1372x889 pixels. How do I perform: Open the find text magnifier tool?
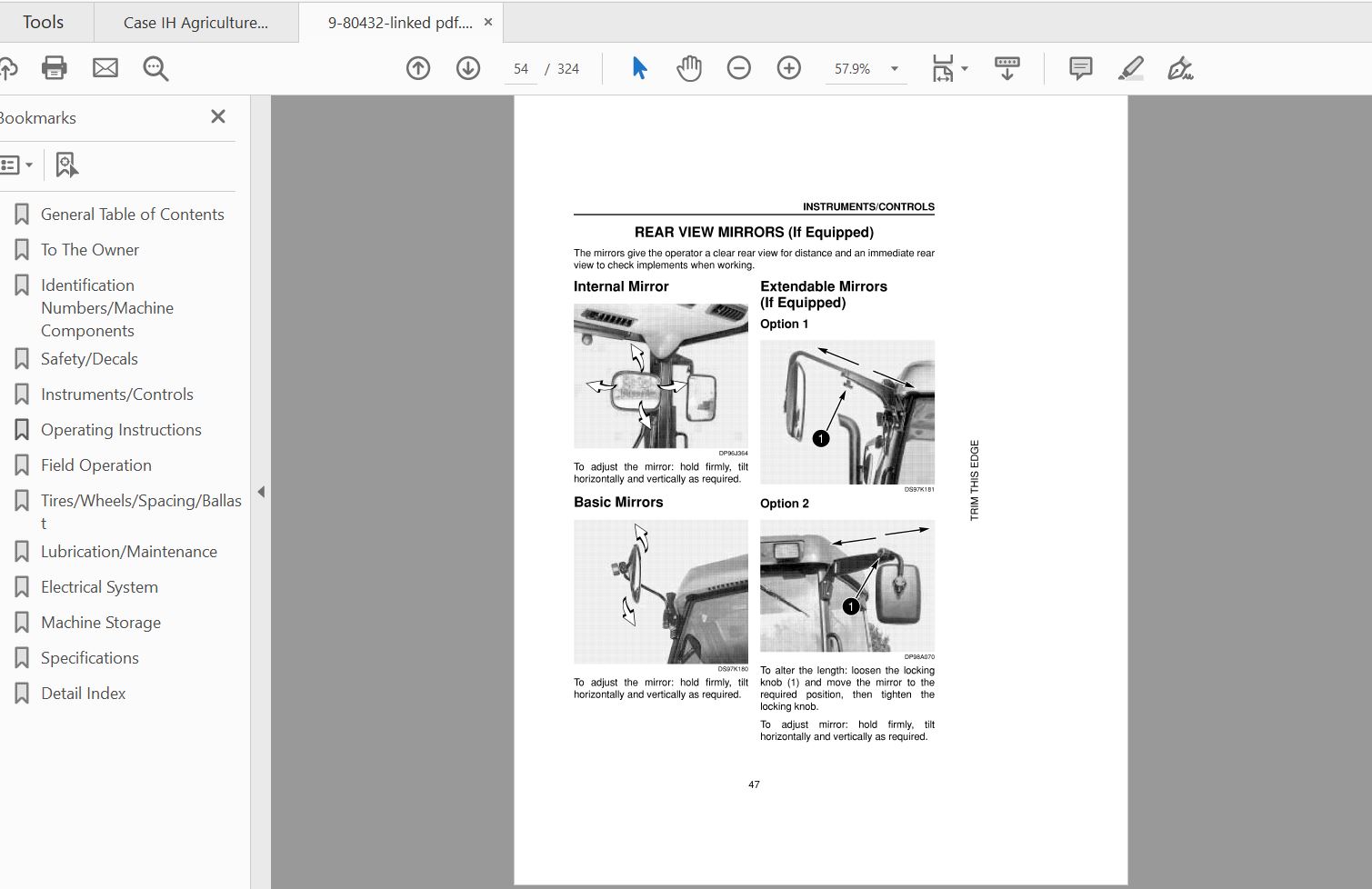point(155,68)
